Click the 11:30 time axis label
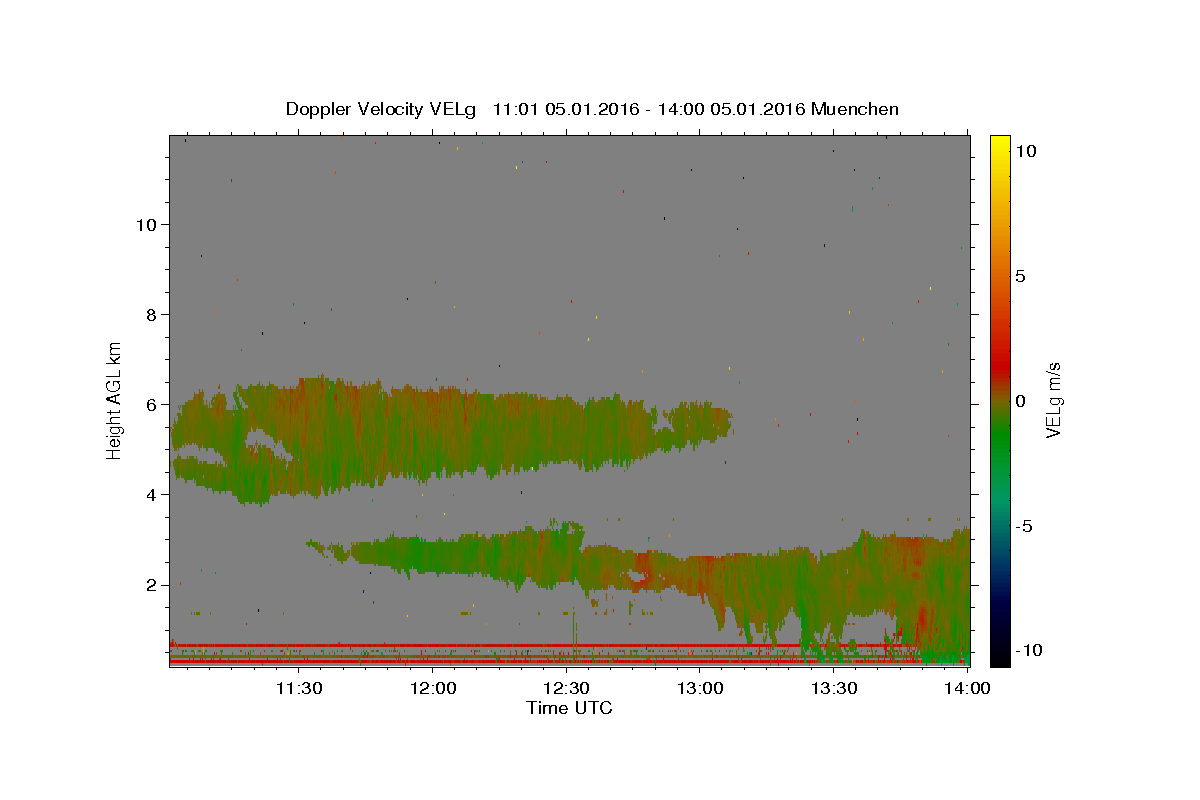 tap(298, 688)
